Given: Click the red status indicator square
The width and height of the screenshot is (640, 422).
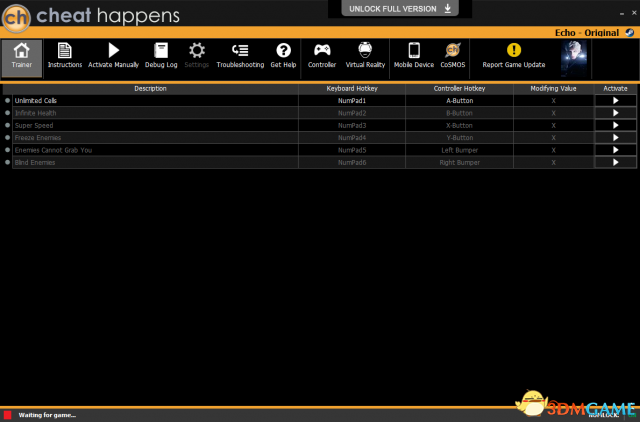Looking at the screenshot, I should pos(7,415).
